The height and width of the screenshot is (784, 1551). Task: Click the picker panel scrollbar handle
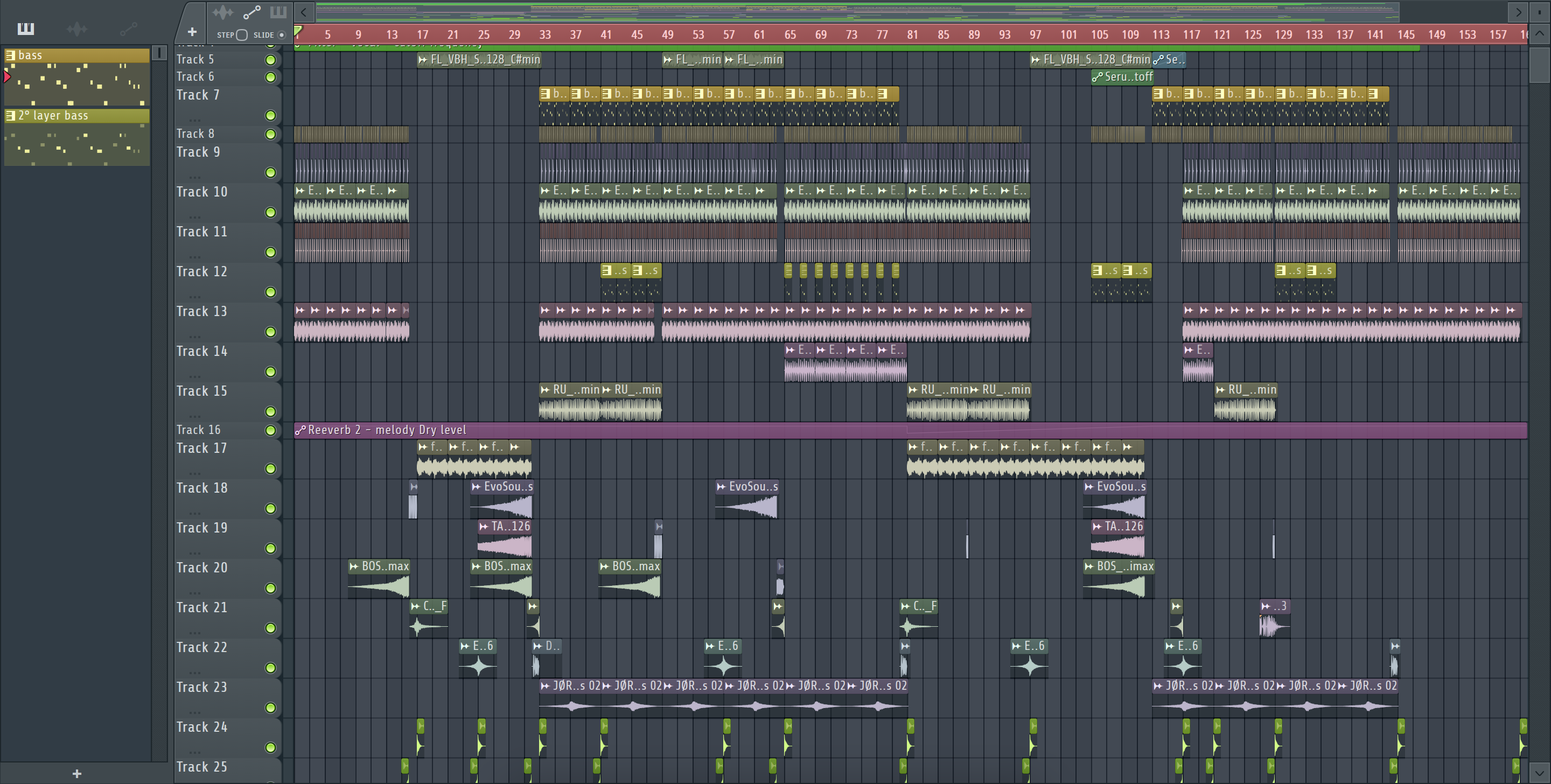coord(159,53)
